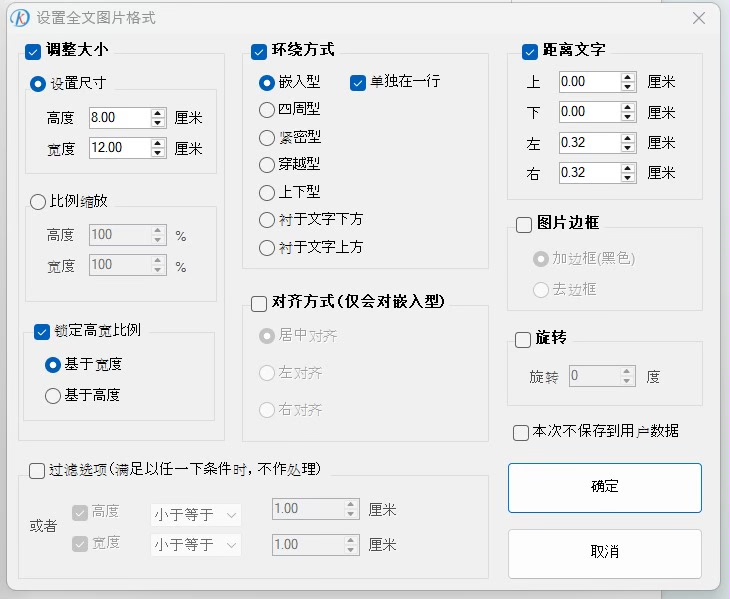Select 居中对齐 alignment option
730x599 pixels.
click(x=267, y=336)
